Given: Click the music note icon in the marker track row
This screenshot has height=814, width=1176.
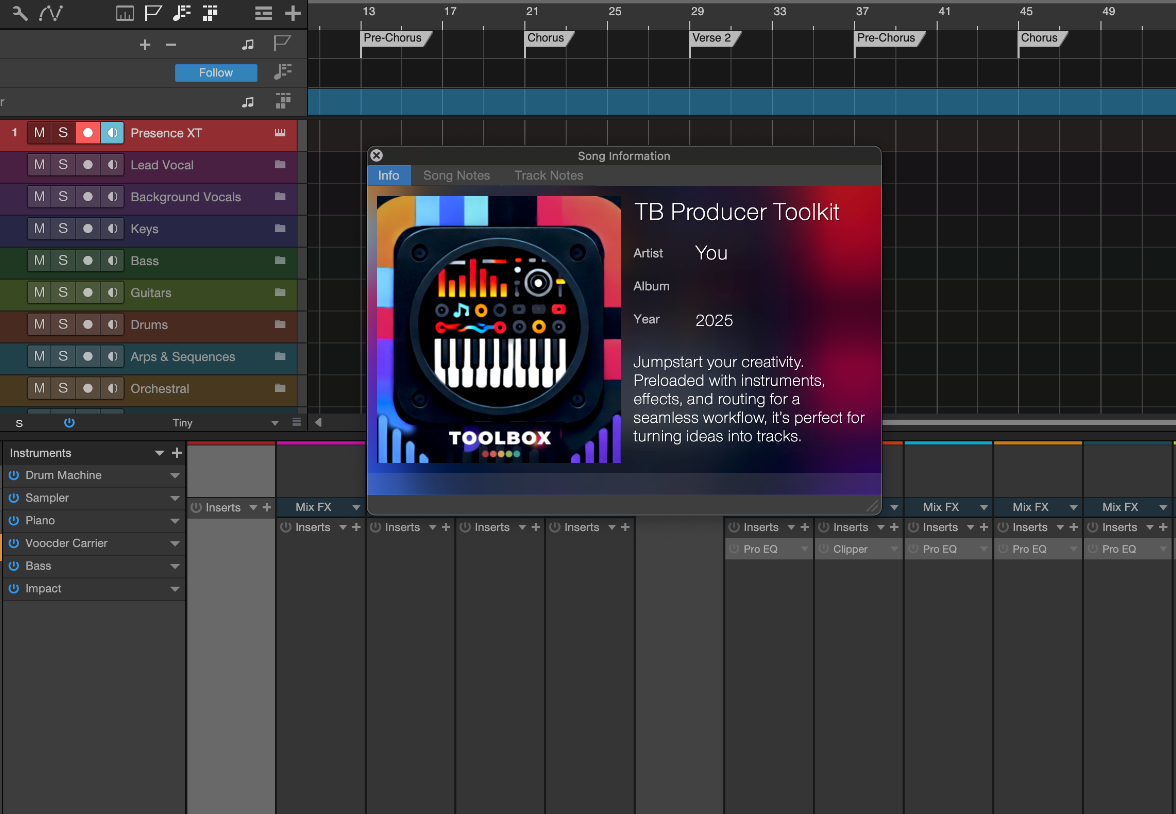Looking at the screenshot, I should point(248,45).
